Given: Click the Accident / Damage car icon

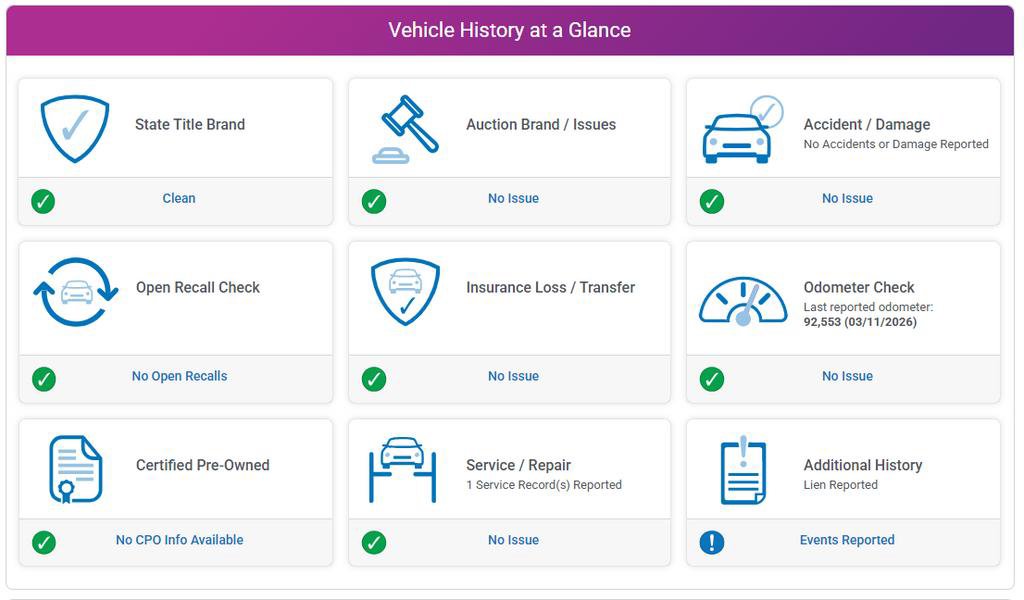Looking at the screenshot, I should (x=742, y=131).
